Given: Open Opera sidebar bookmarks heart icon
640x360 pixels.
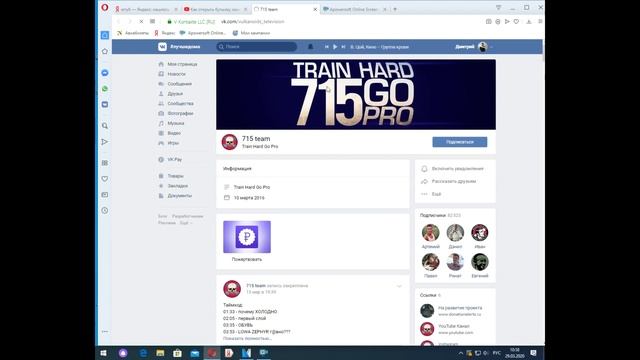Looking at the screenshot, I should click(x=105, y=179).
